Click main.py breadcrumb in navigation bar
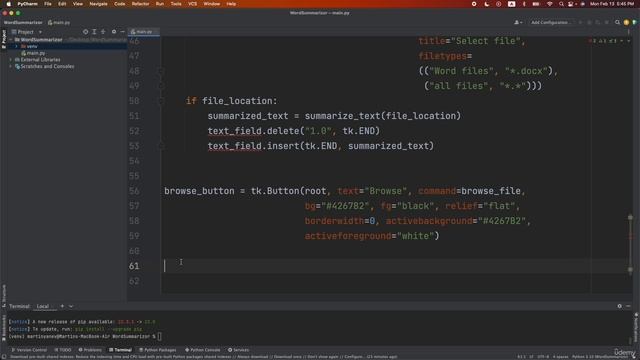The image size is (640, 360). coord(59,22)
